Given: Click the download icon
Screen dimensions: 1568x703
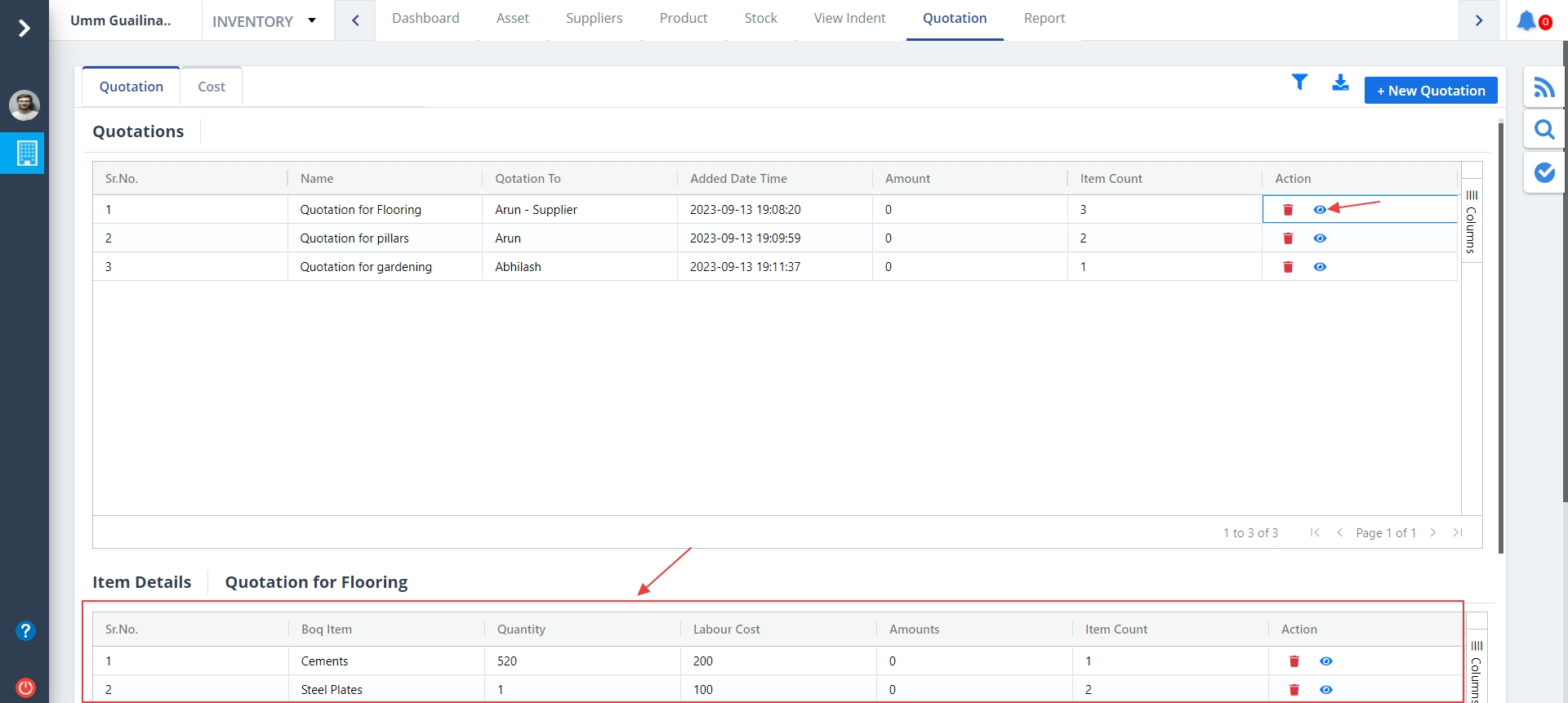Looking at the screenshot, I should (1340, 82).
